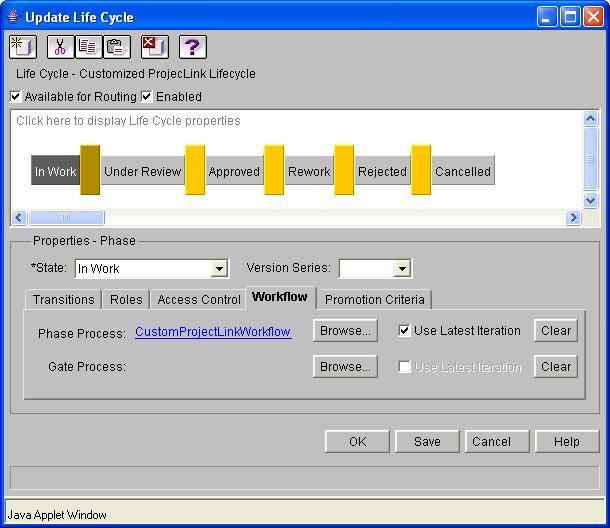610x528 pixels.
Task: Switch to the Transitions tab
Action: tap(63, 299)
